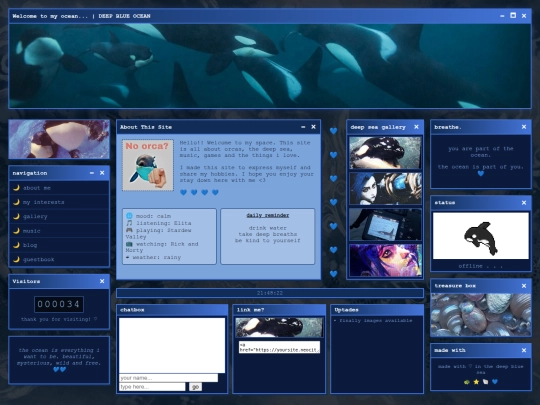The width and height of the screenshot is (540, 405).
Task: Click the seashells treasure box image
Action: click(x=480, y=315)
